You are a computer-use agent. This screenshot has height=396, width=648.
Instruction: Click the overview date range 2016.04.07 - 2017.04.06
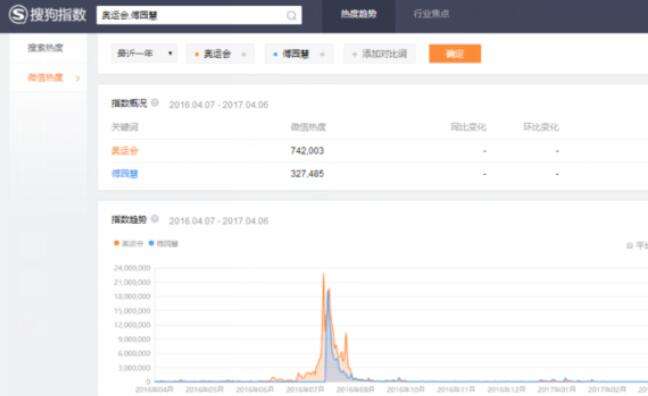pos(219,105)
